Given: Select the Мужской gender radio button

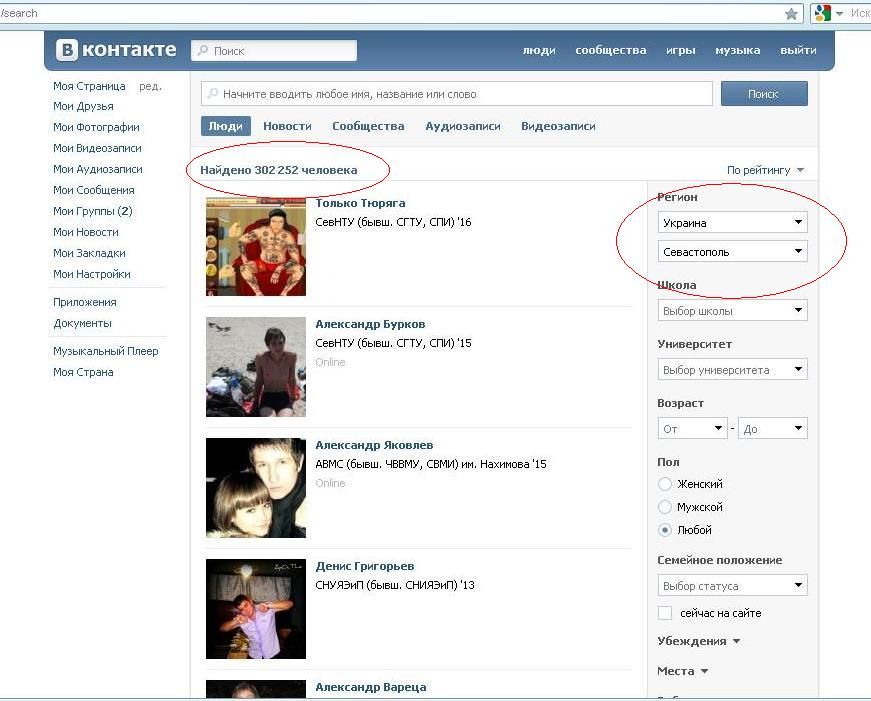Looking at the screenshot, I should pos(665,507).
